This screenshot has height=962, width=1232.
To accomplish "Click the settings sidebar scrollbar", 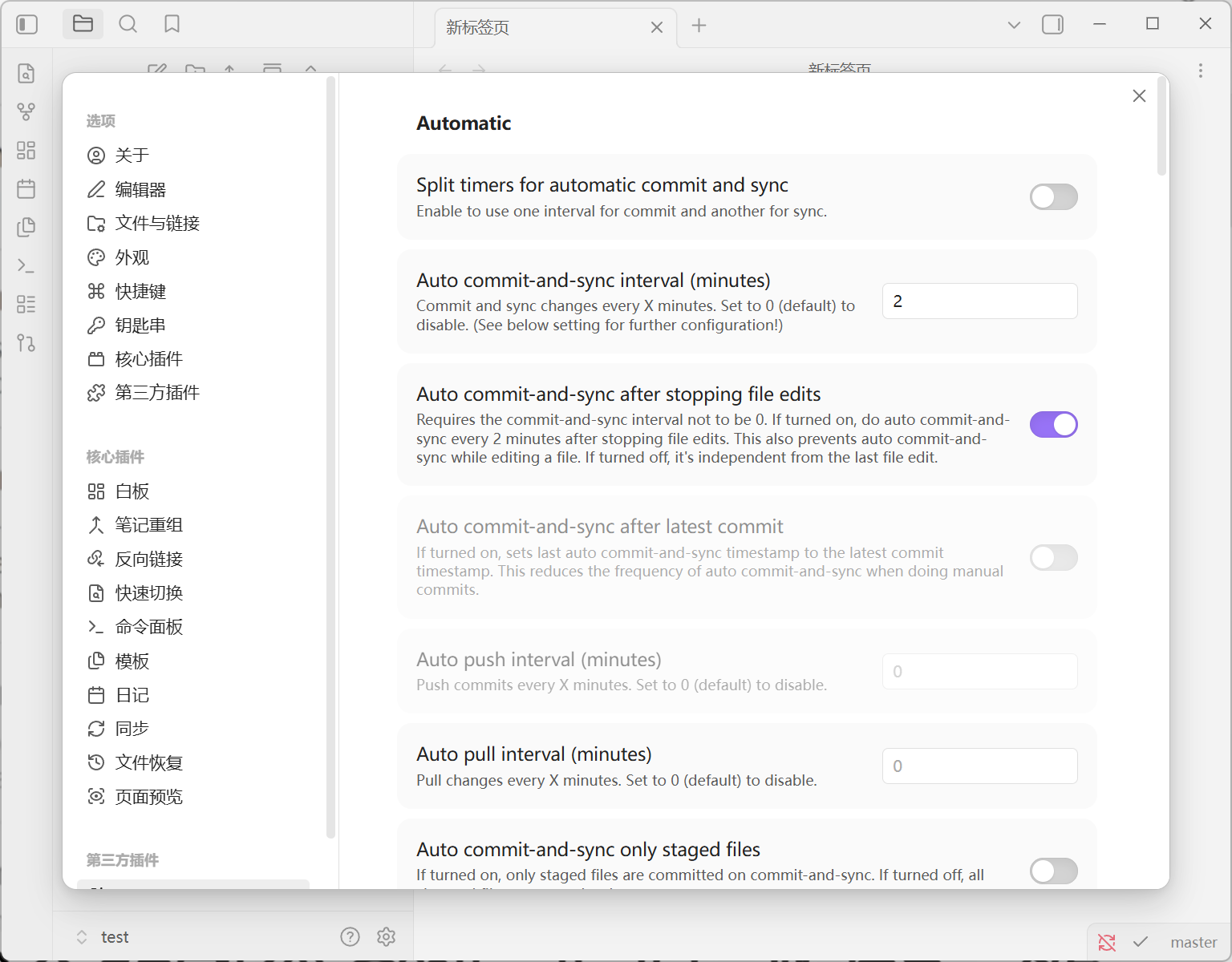I will pos(330,457).
